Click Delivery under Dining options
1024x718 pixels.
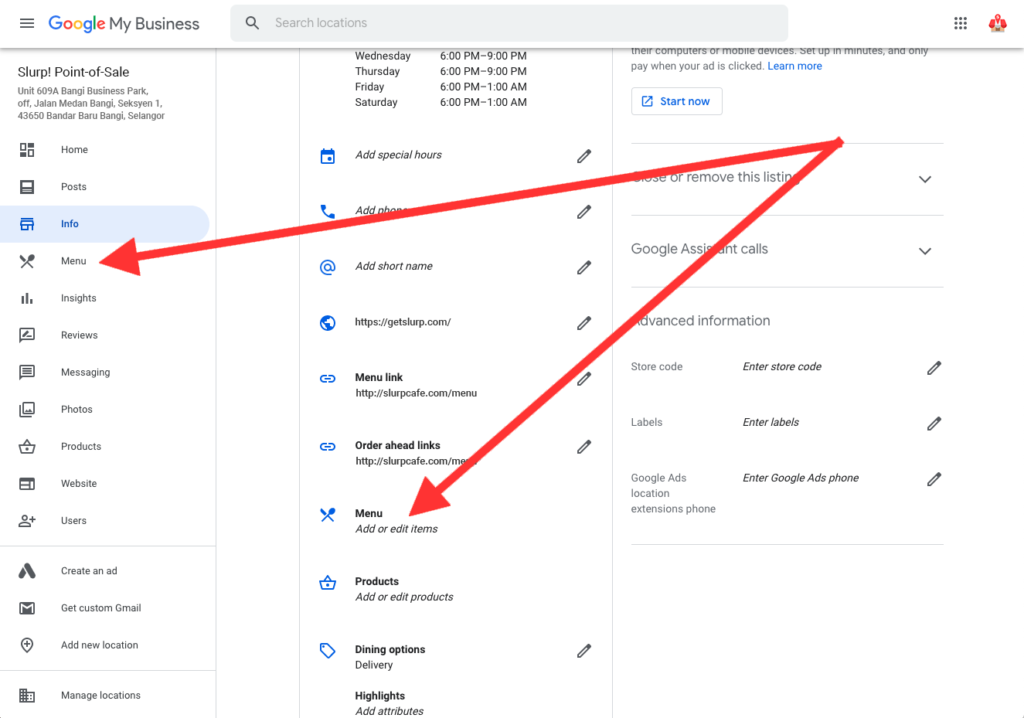(x=374, y=664)
